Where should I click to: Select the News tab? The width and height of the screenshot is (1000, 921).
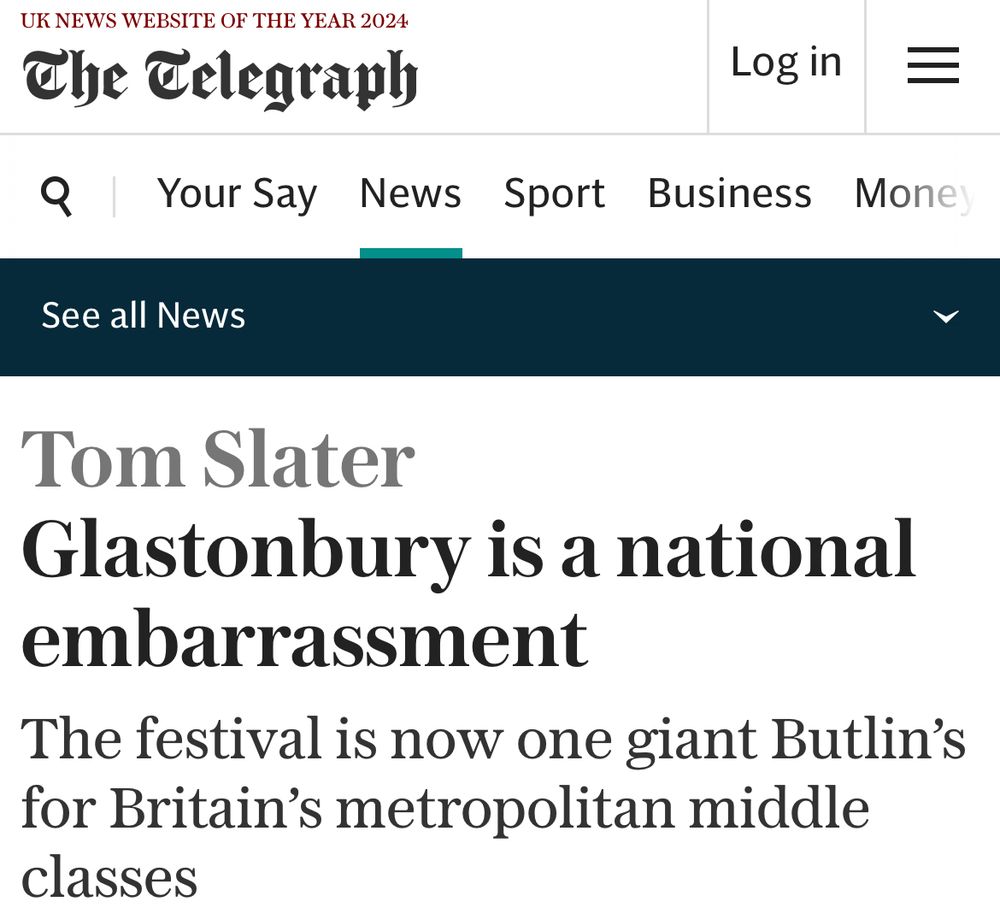click(x=410, y=194)
